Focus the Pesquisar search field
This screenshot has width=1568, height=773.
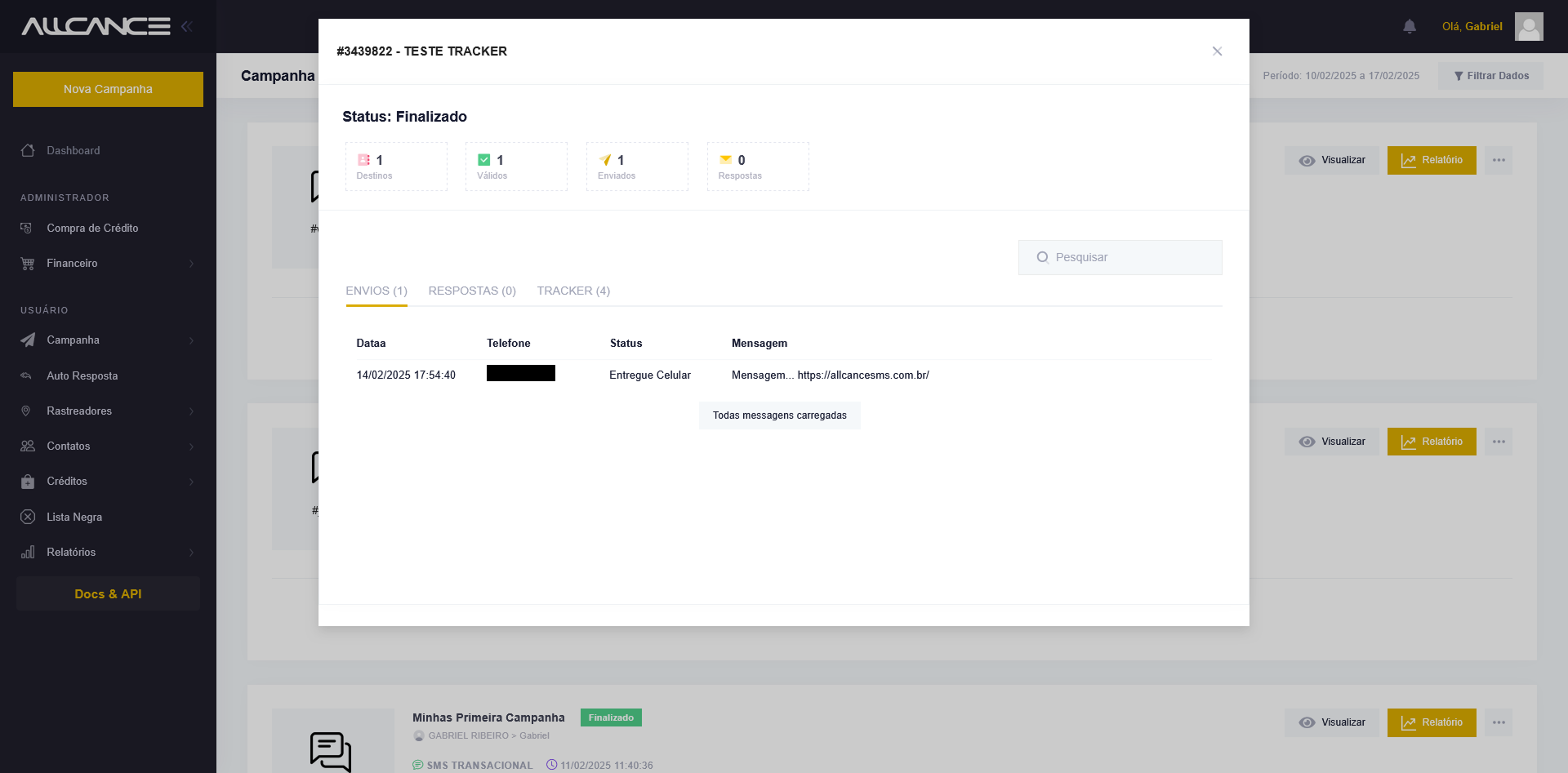coord(1120,257)
